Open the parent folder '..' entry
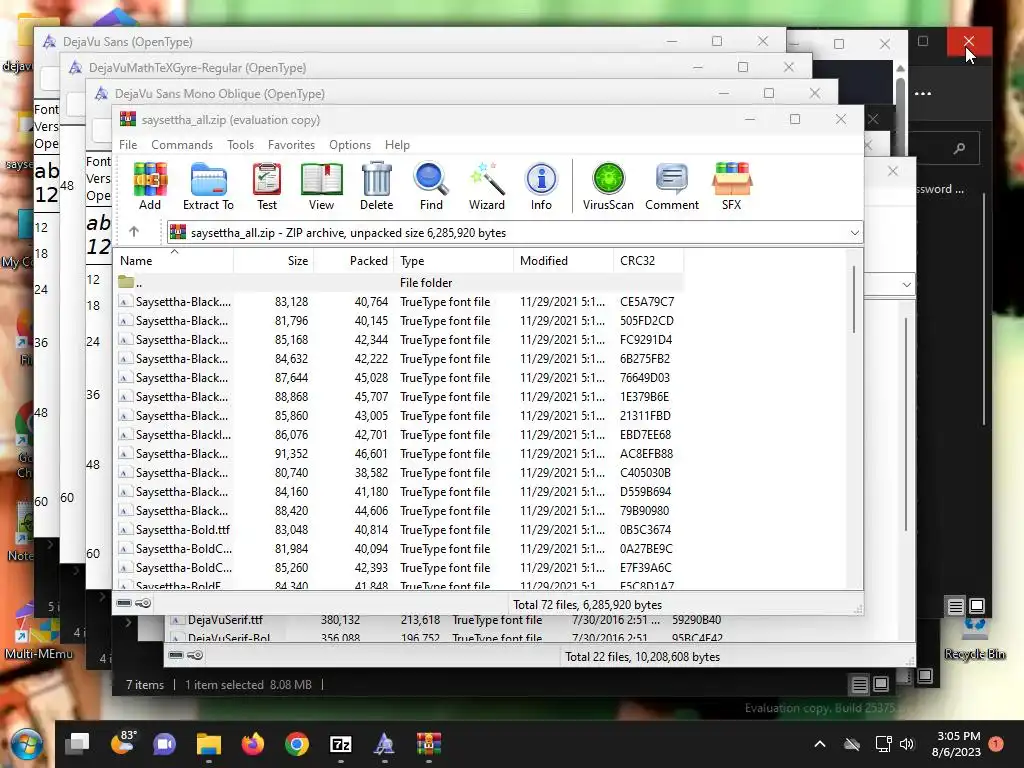The height and width of the screenshot is (768, 1024). point(398,282)
